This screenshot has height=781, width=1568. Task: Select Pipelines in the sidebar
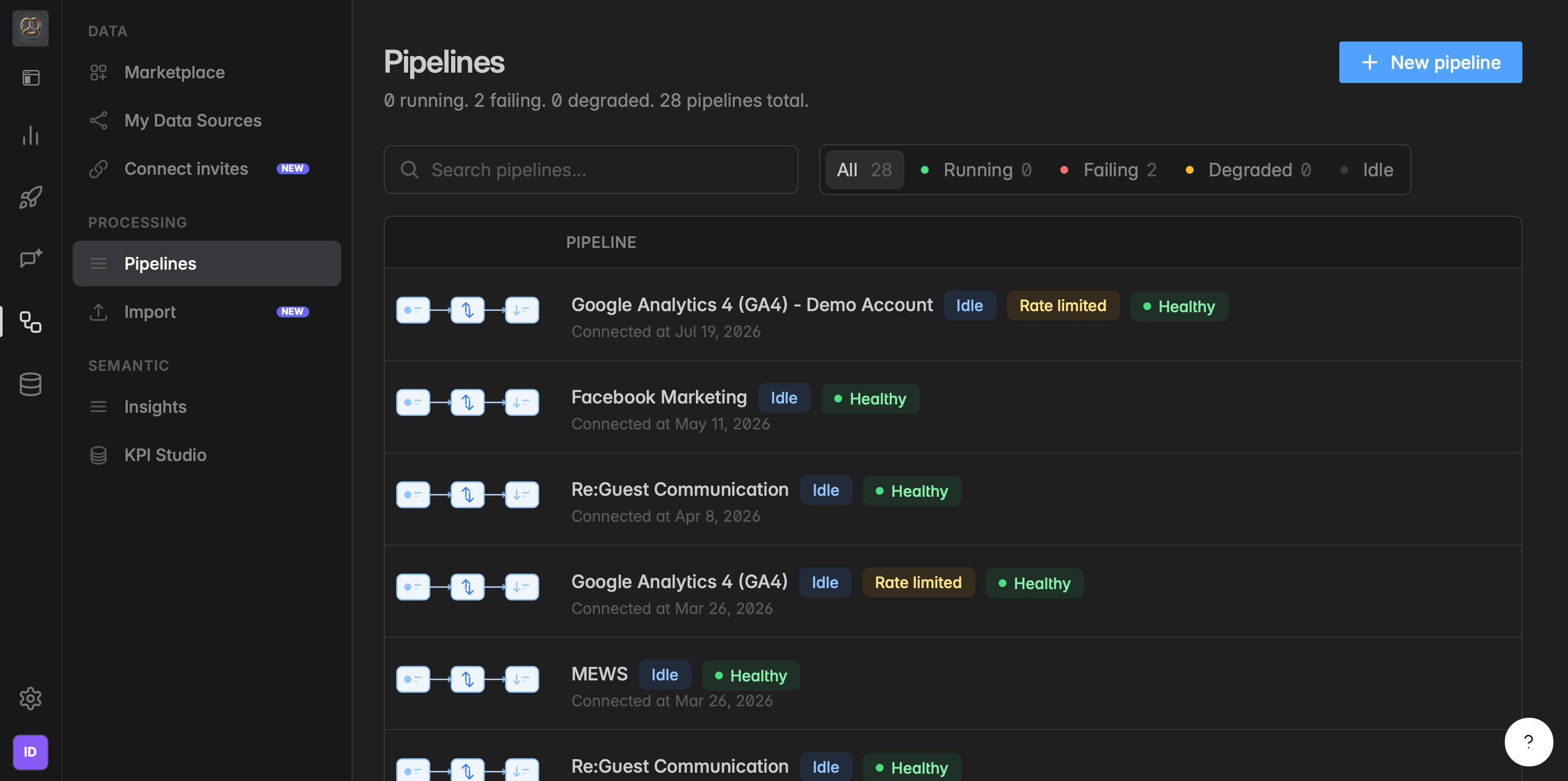tap(206, 263)
